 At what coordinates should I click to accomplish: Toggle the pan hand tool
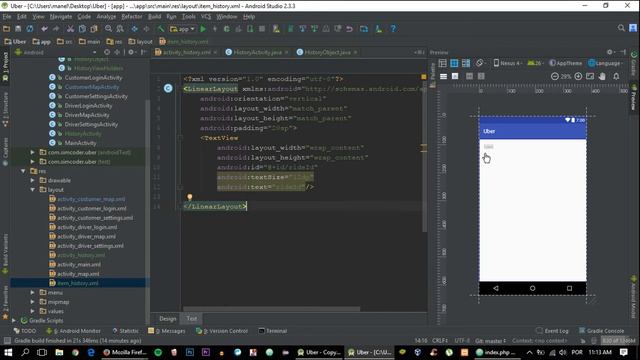tap(602, 76)
